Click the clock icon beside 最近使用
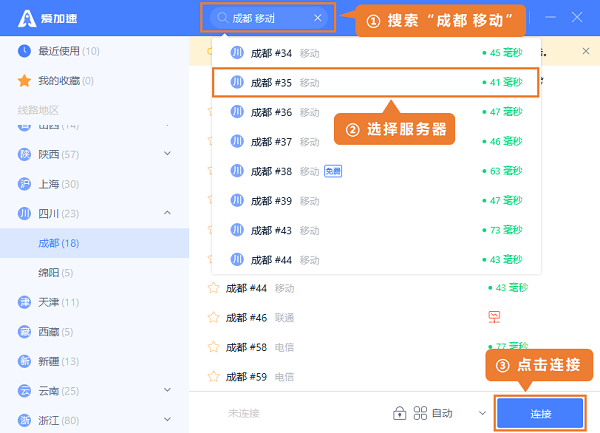 24,51
